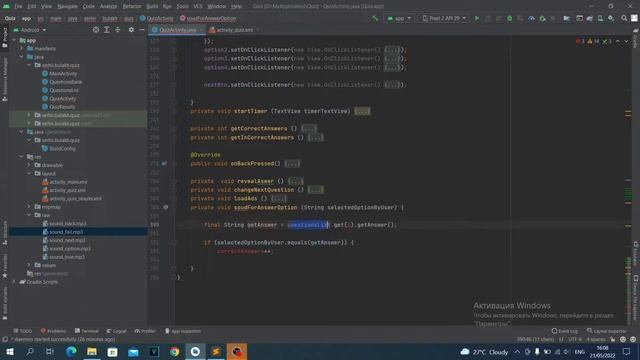The height and width of the screenshot is (360, 640).
Task: Collapse the layout folder
Action: tap(29, 173)
